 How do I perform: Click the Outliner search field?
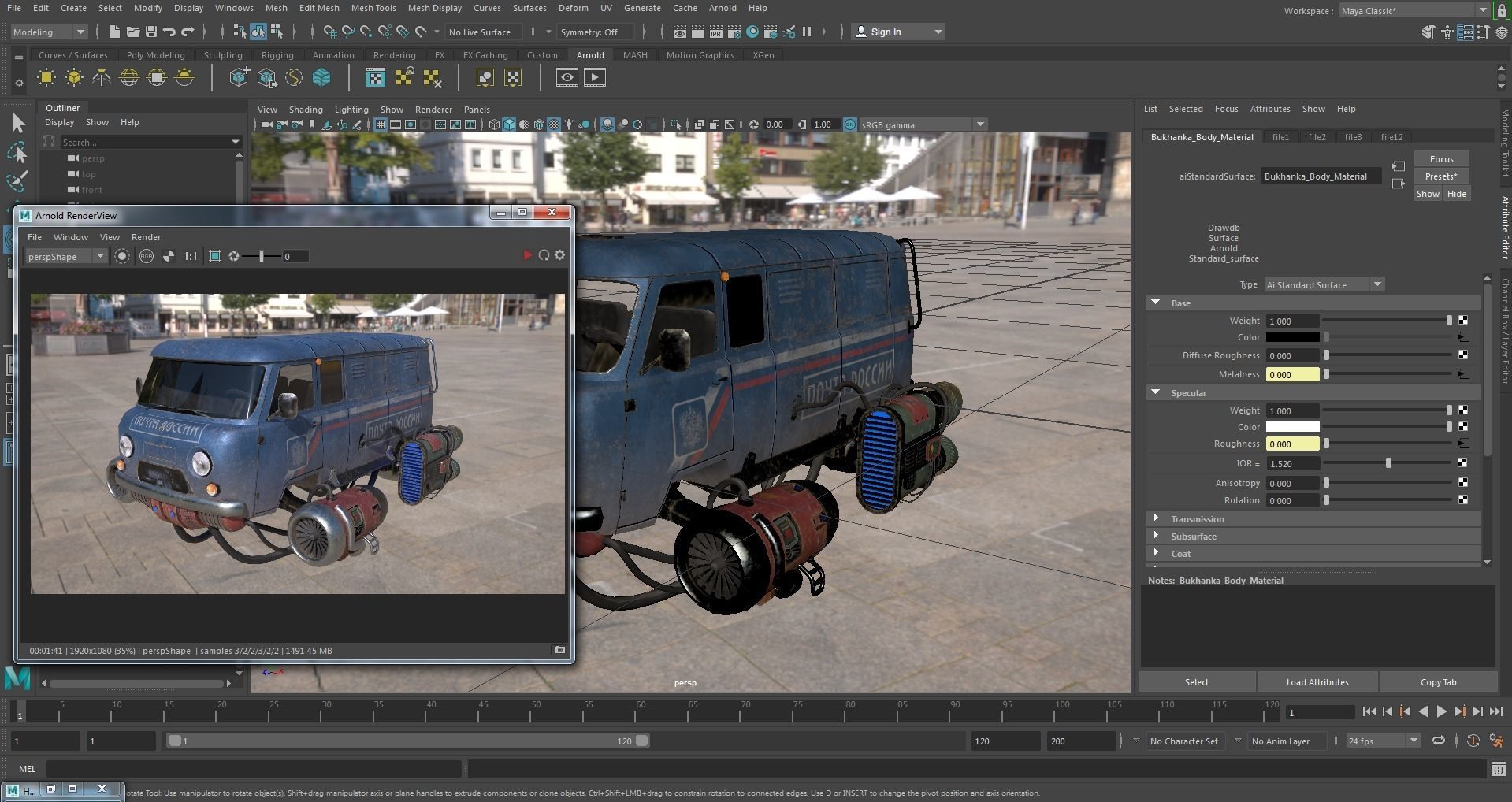tap(150, 143)
